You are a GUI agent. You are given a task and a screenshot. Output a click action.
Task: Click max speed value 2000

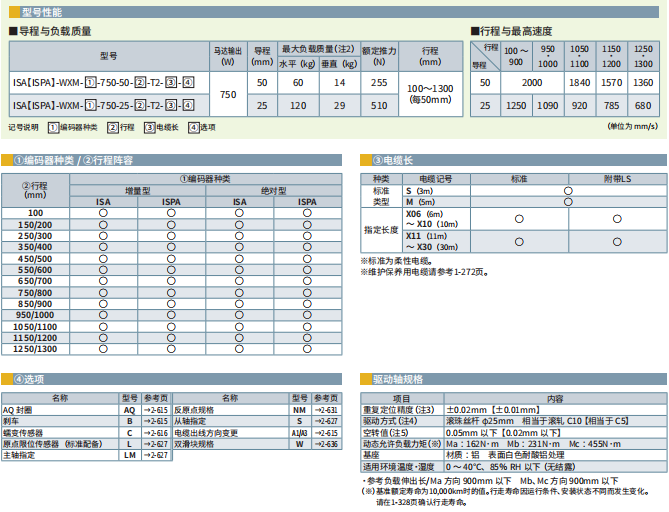(x=532, y=83)
